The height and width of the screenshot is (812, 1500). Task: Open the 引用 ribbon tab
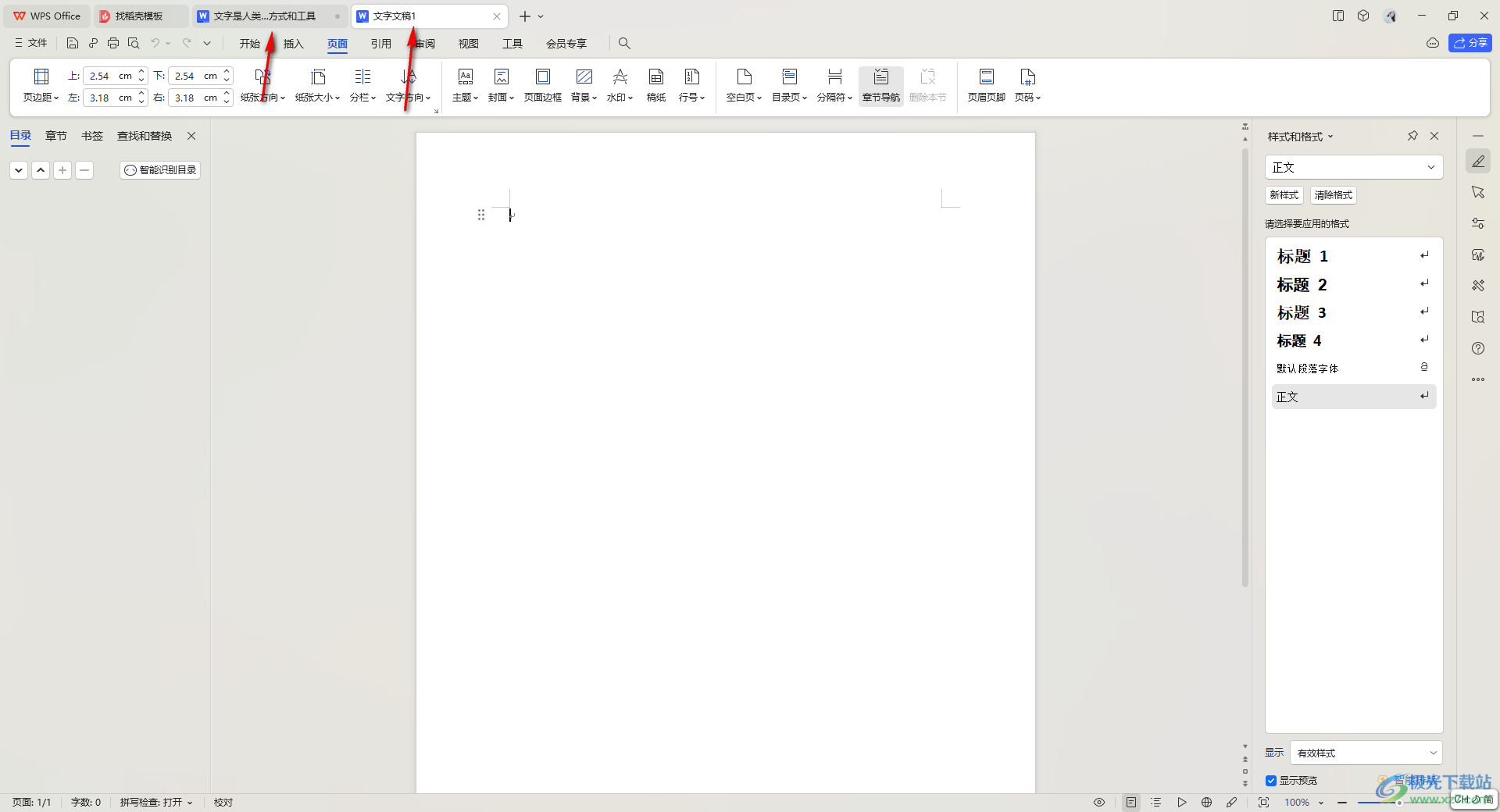(x=381, y=43)
